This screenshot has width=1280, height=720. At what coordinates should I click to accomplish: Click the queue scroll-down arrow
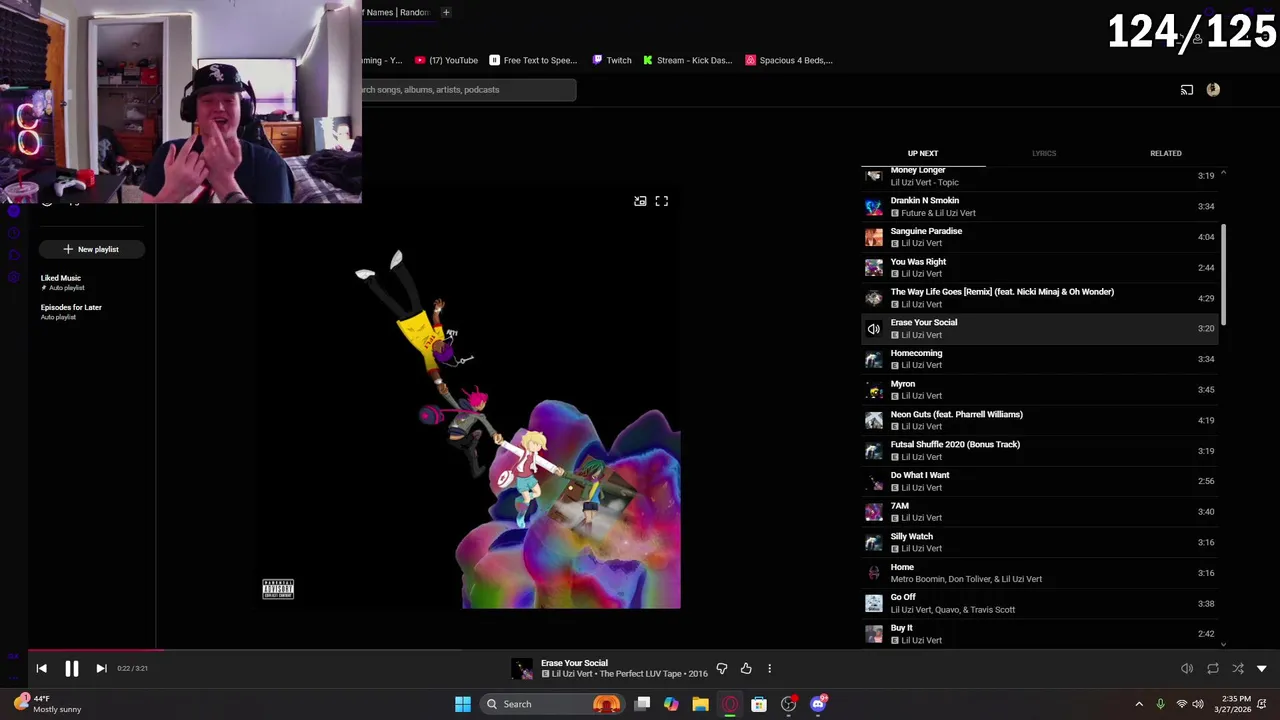tap(1223, 644)
